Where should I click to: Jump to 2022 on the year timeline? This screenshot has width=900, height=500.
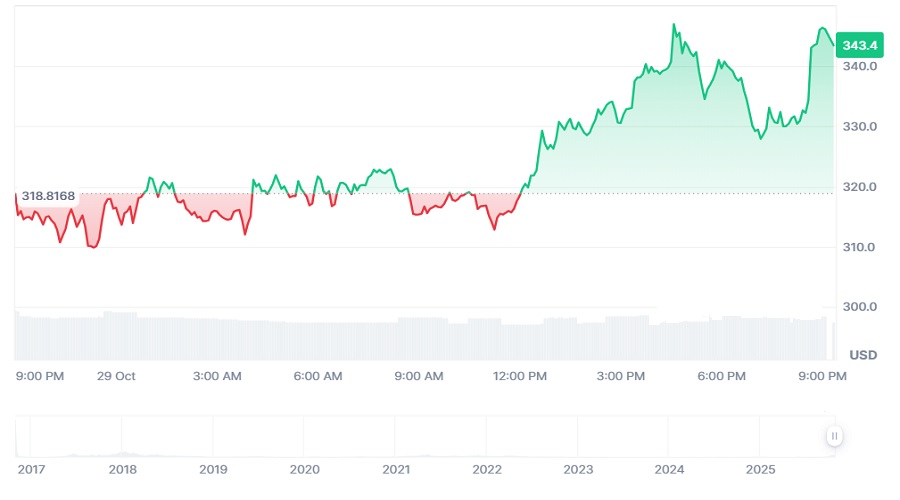tap(487, 469)
